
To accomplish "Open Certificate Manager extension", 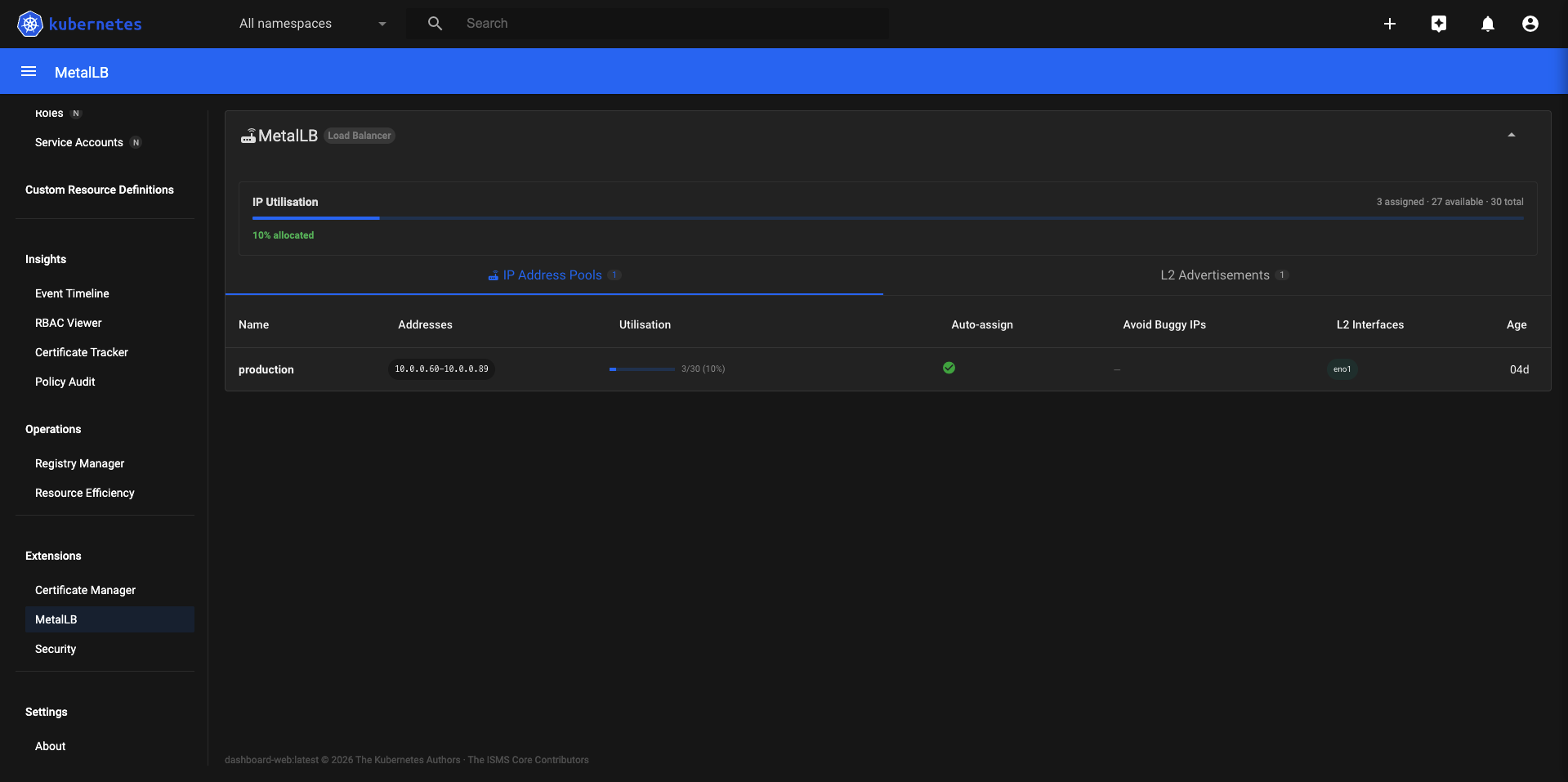I will [86, 590].
